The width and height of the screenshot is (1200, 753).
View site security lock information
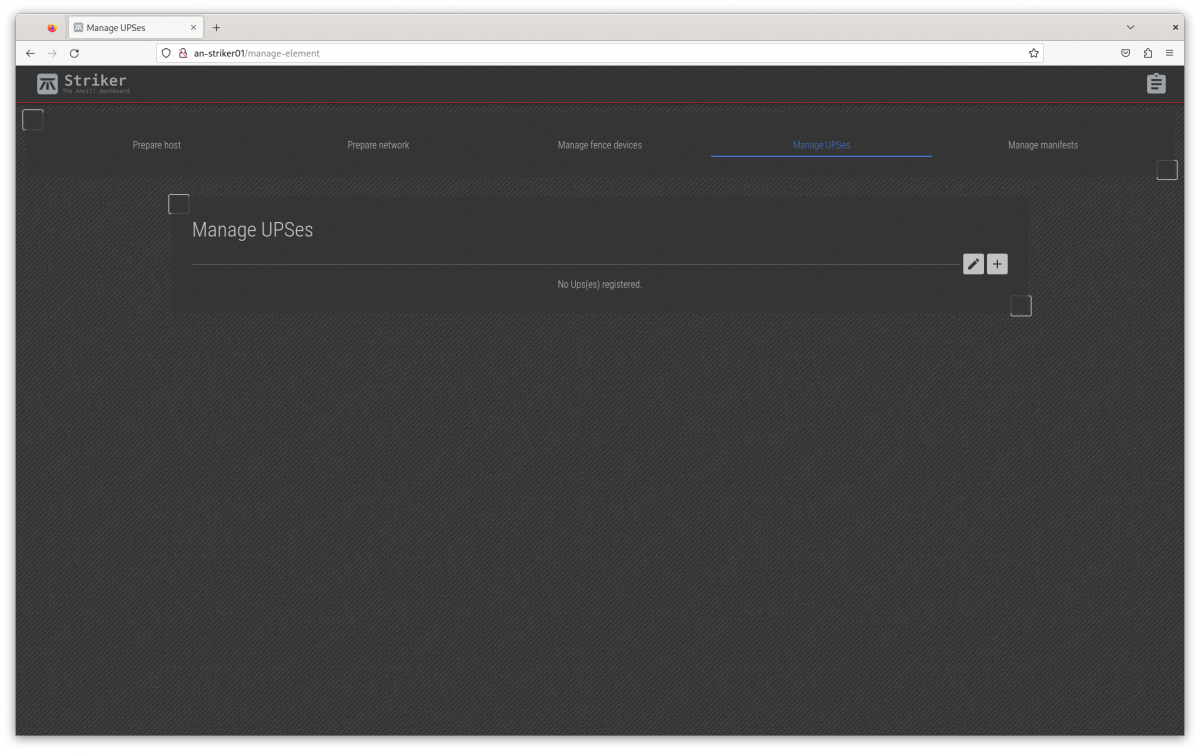183,53
